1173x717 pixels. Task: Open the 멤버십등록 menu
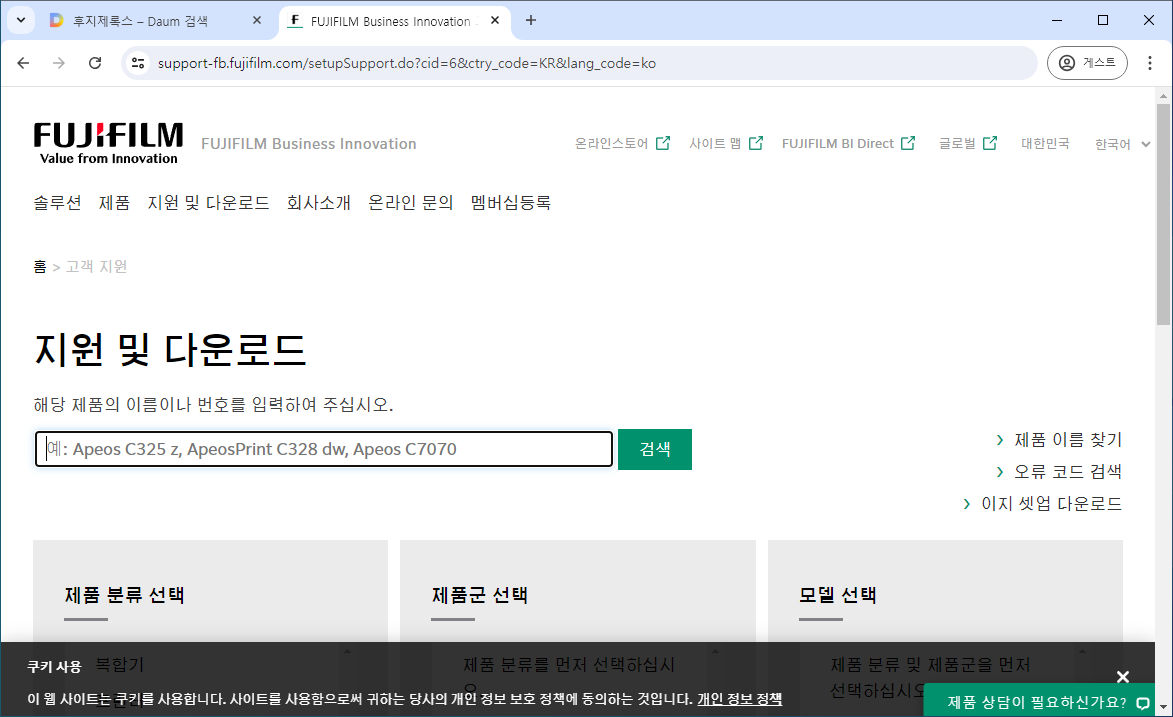point(510,203)
